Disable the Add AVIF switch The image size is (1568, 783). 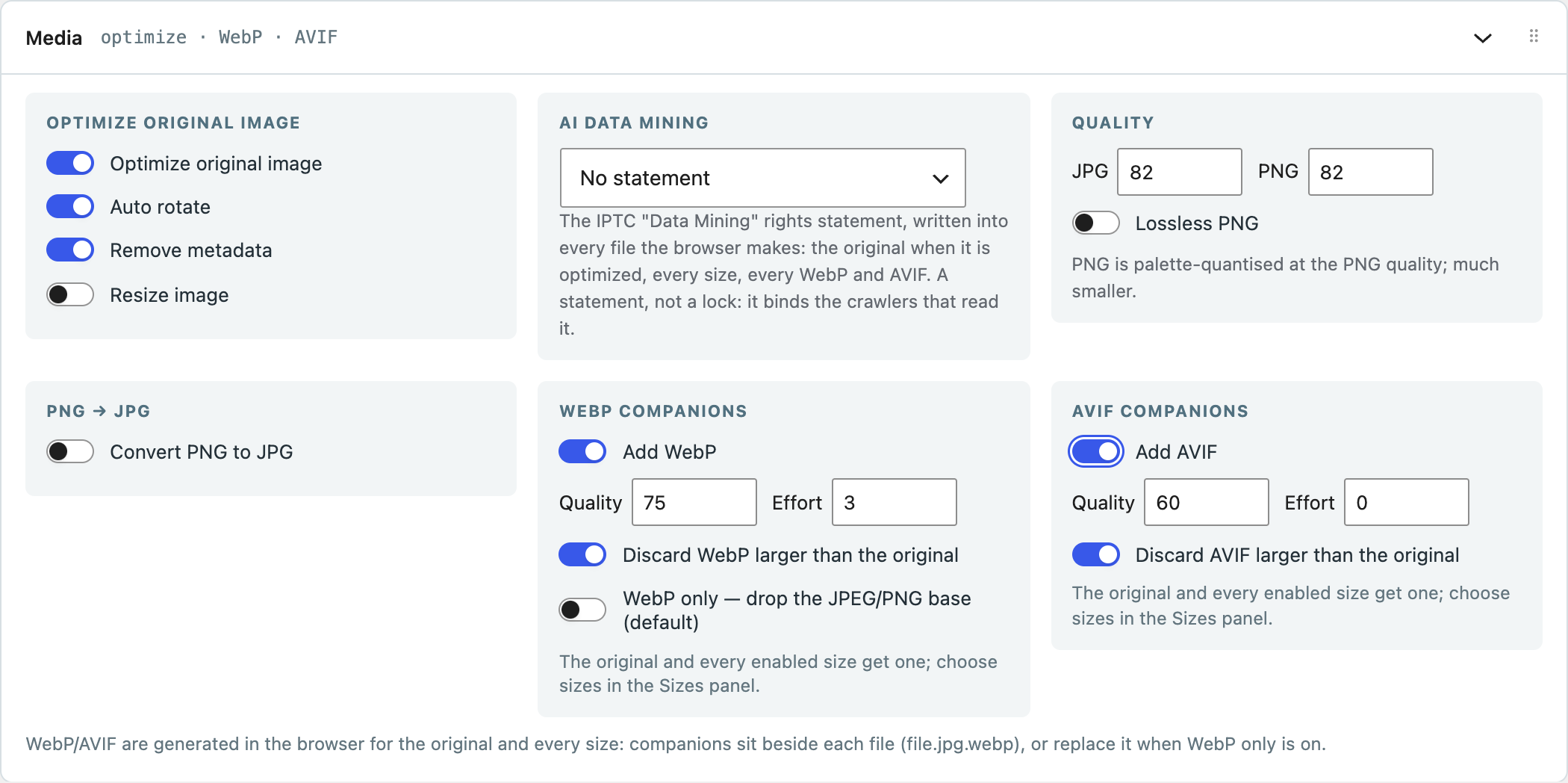(x=1095, y=452)
